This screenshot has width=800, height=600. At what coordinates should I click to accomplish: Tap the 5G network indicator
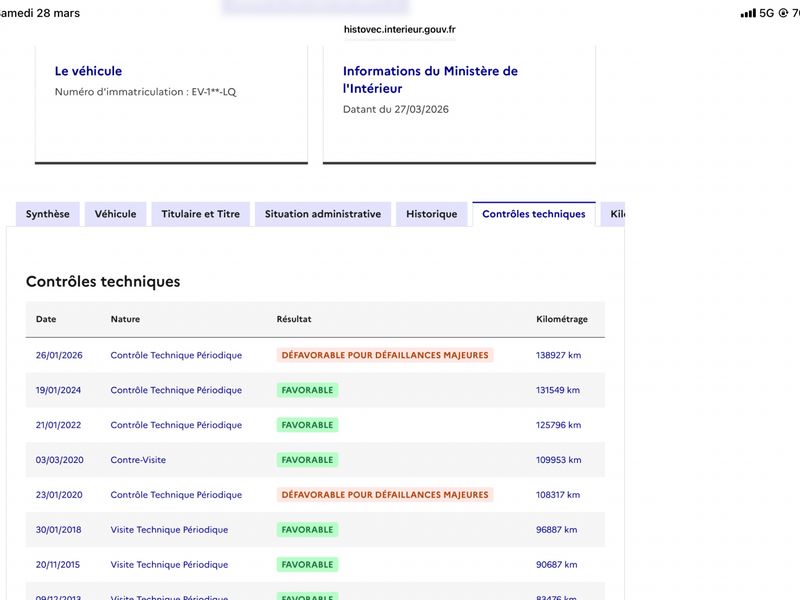tap(767, 13)
